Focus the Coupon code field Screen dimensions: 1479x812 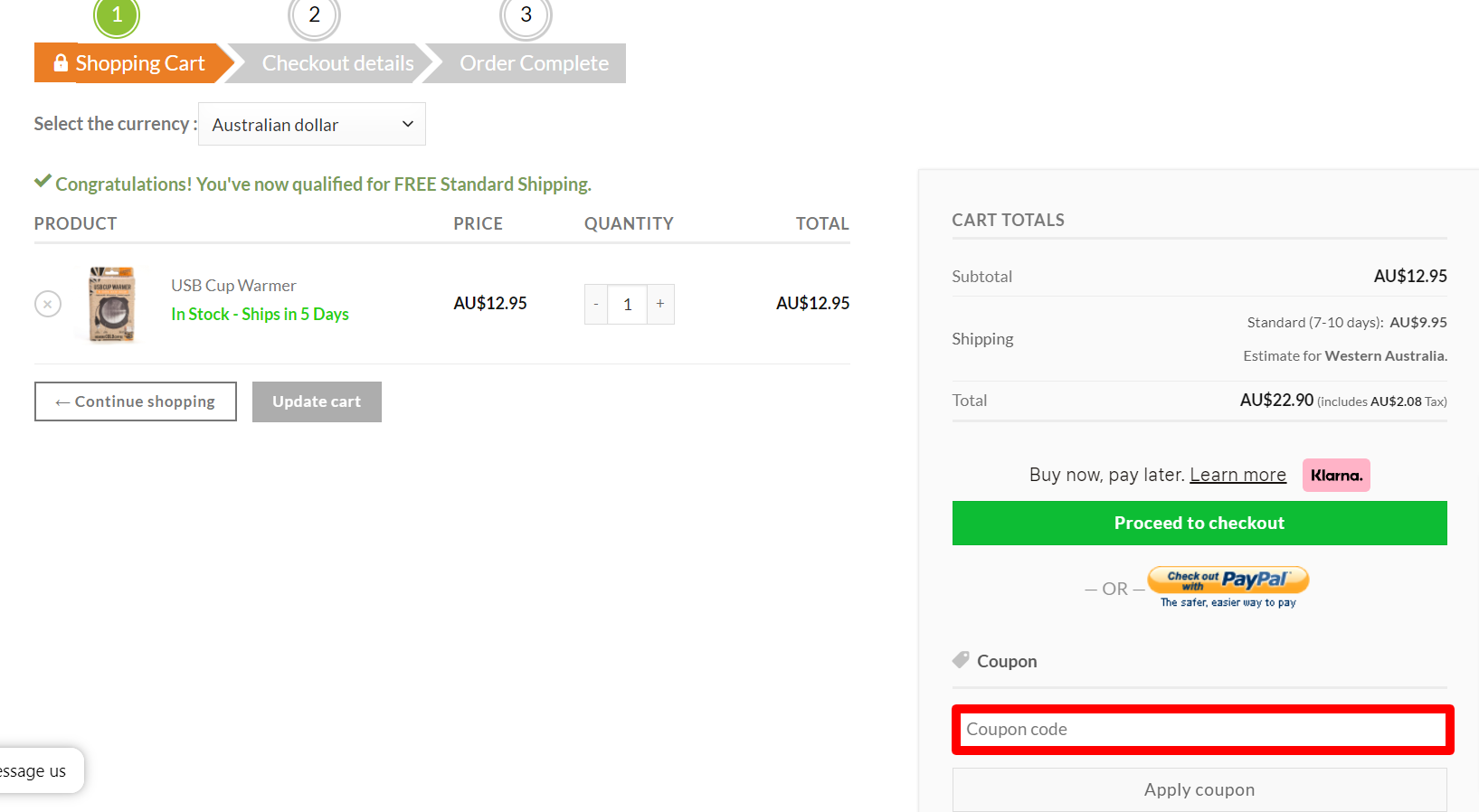click(1203, 730)
